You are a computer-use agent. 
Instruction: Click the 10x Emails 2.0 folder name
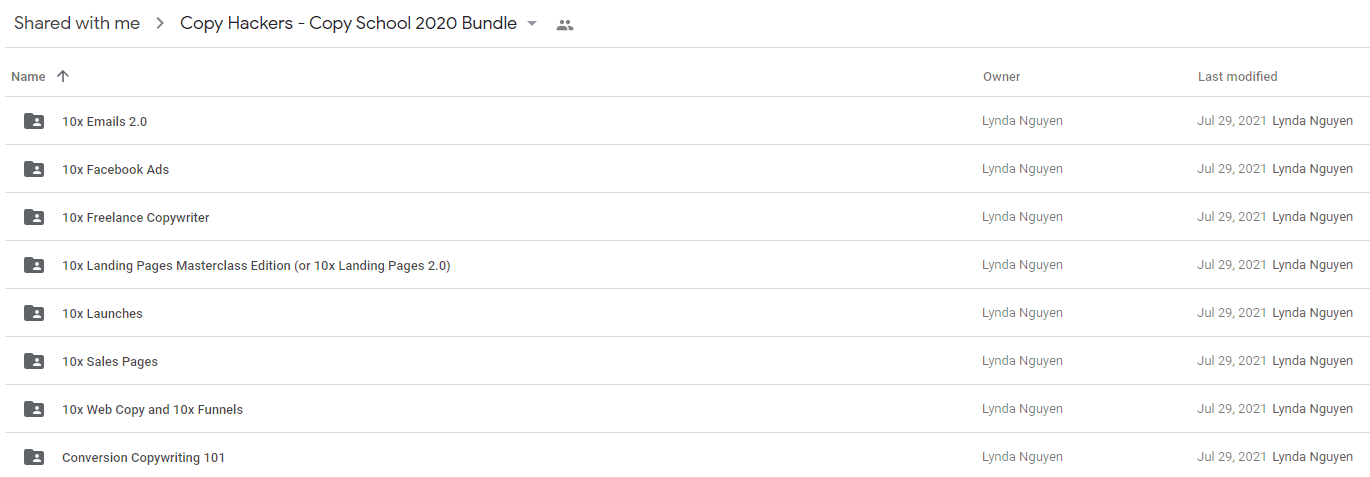click(x=104, y=122)
